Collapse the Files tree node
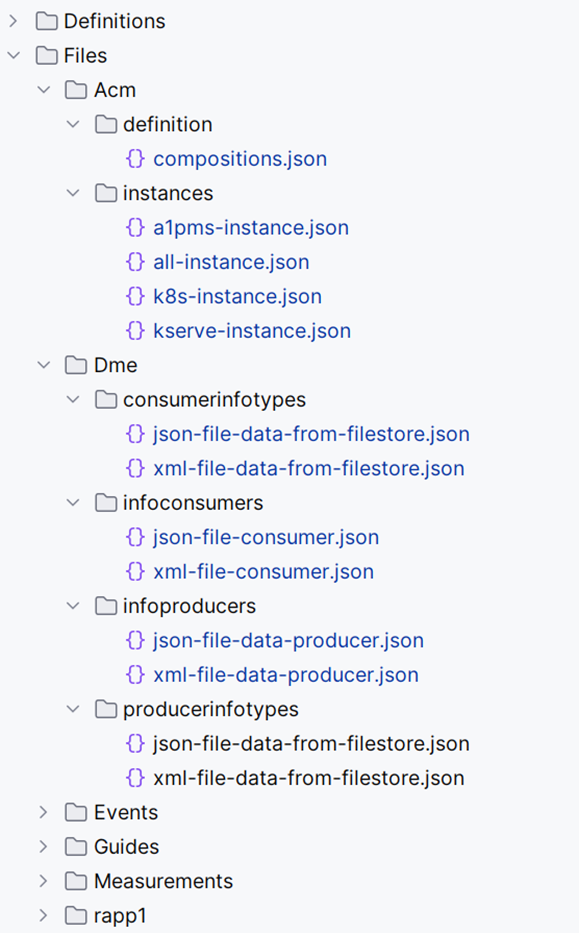 click(14, 55)
